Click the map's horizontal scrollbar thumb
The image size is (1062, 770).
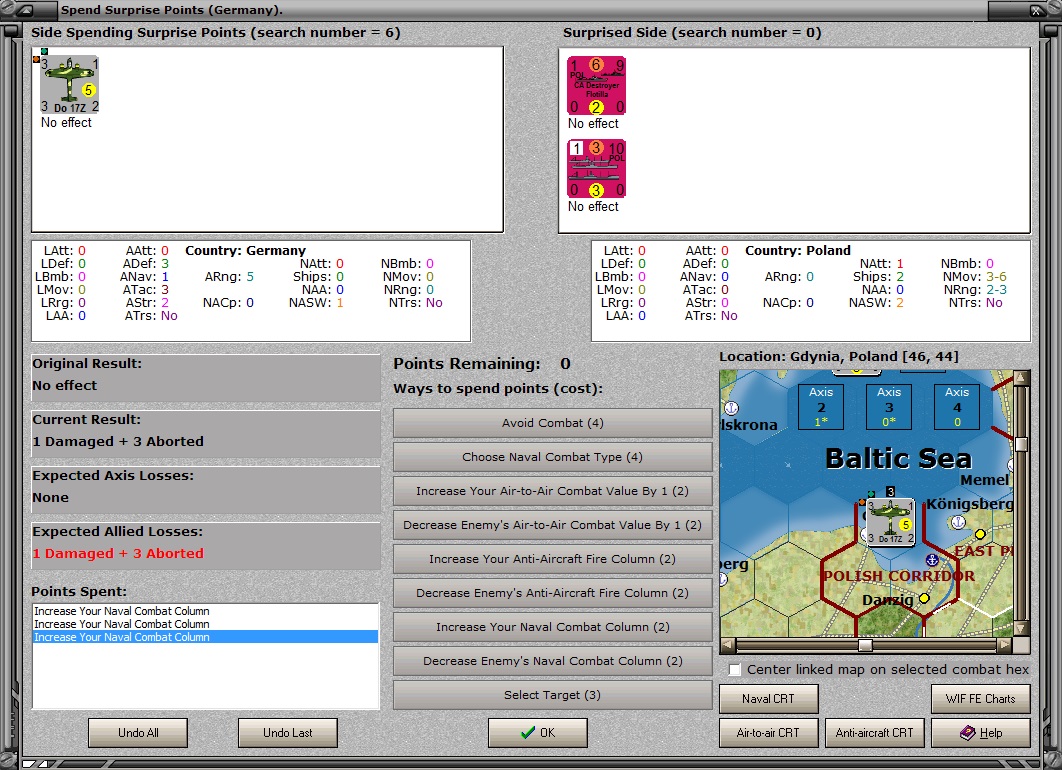(865, 645)
